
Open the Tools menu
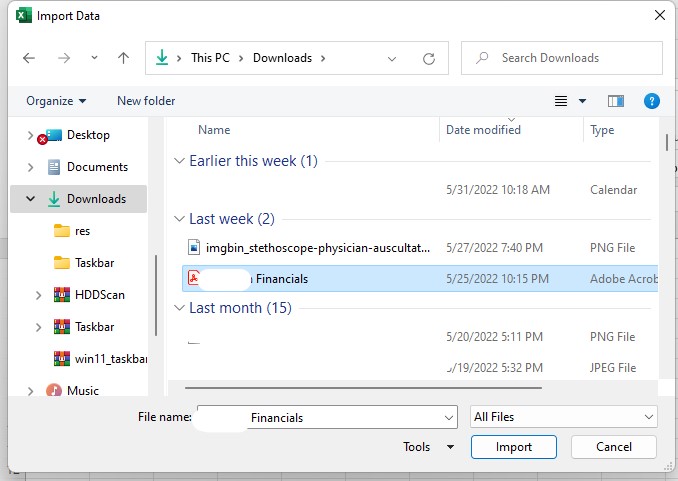[x=428, y=447]
